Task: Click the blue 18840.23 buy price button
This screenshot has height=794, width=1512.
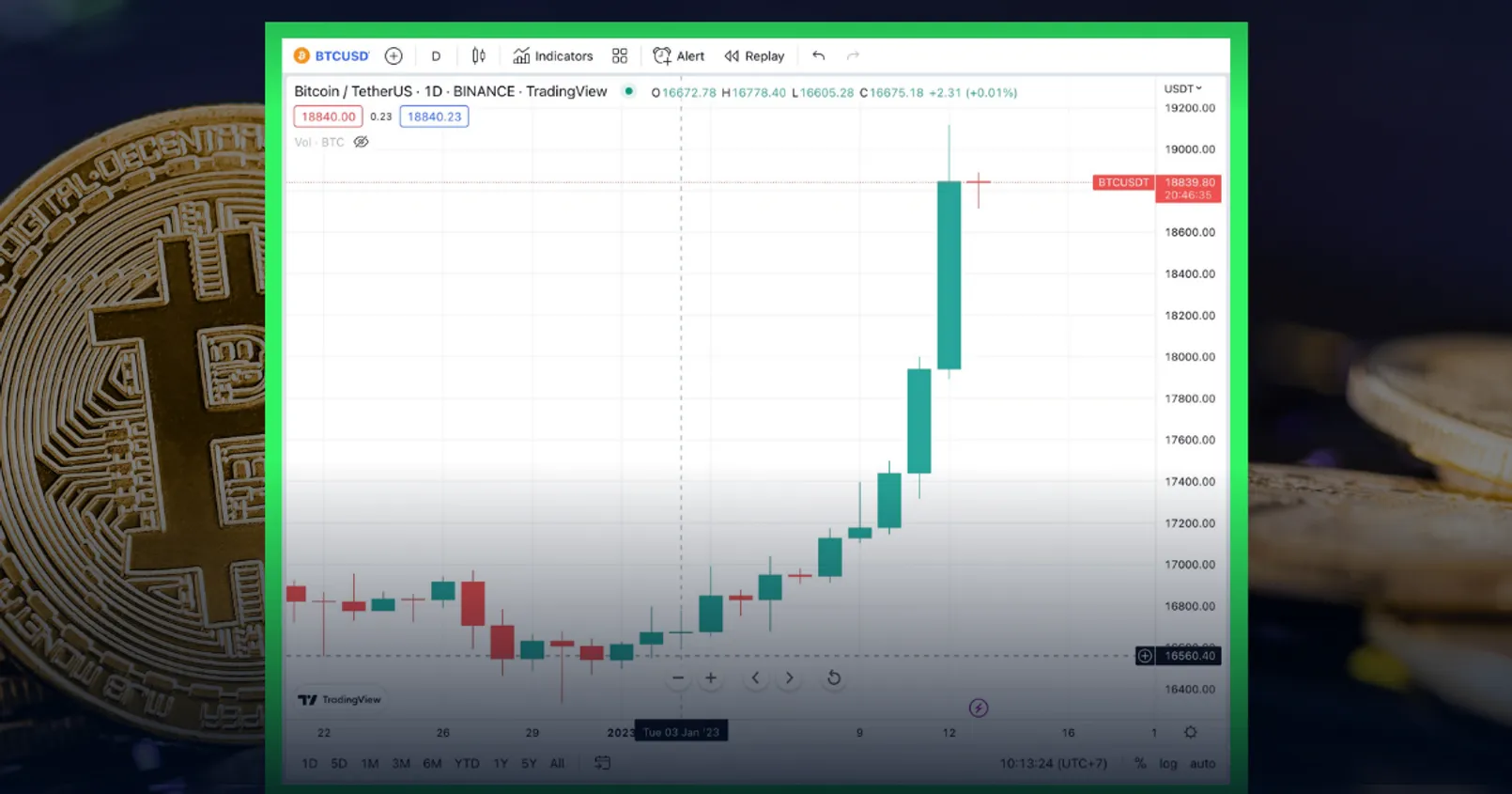Action: coord(434,117)
